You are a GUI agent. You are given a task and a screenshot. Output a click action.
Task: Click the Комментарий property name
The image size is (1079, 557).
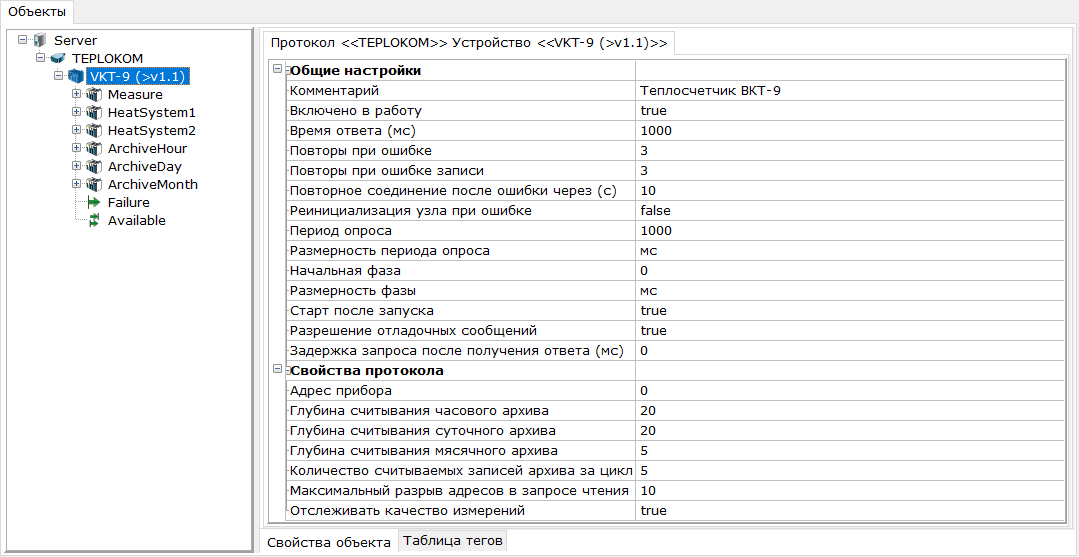tap(334, 90)
